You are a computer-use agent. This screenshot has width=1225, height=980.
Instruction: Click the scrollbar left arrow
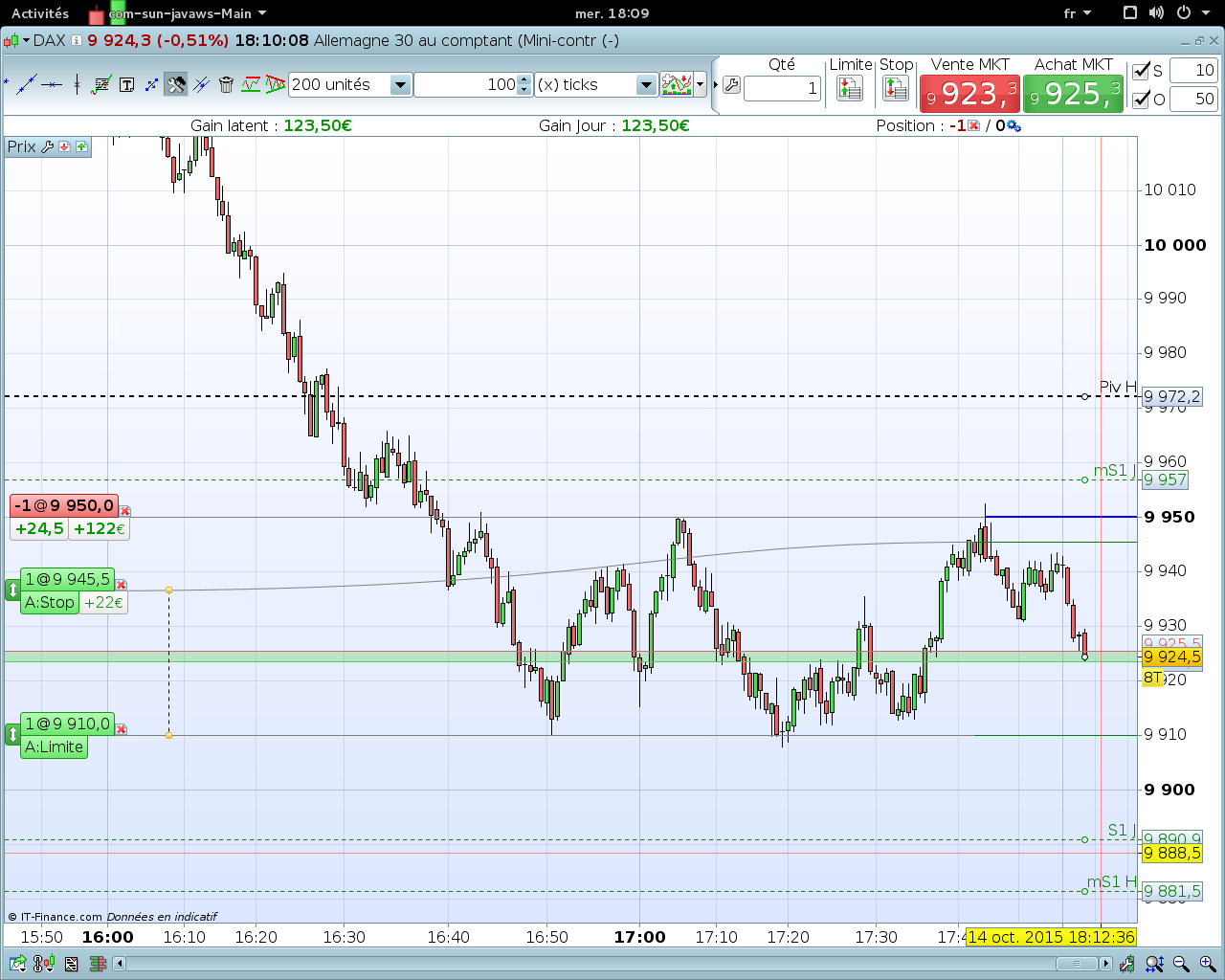pyautogui.click(x=120, y=964)
